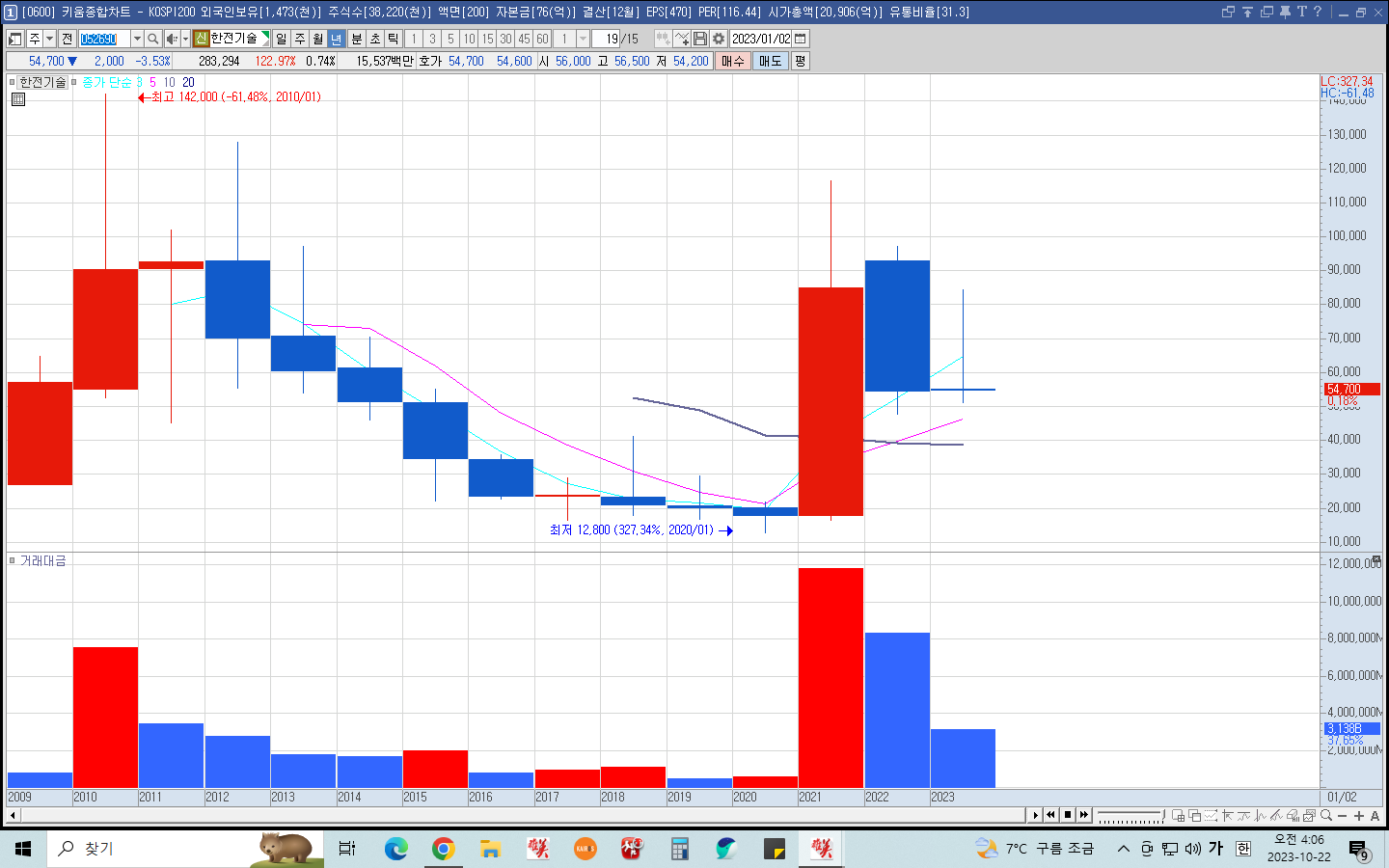Toggle the 평 button next to 매도
The width and height of the screenshot is (1389, 868).
(x=800, y=61)
